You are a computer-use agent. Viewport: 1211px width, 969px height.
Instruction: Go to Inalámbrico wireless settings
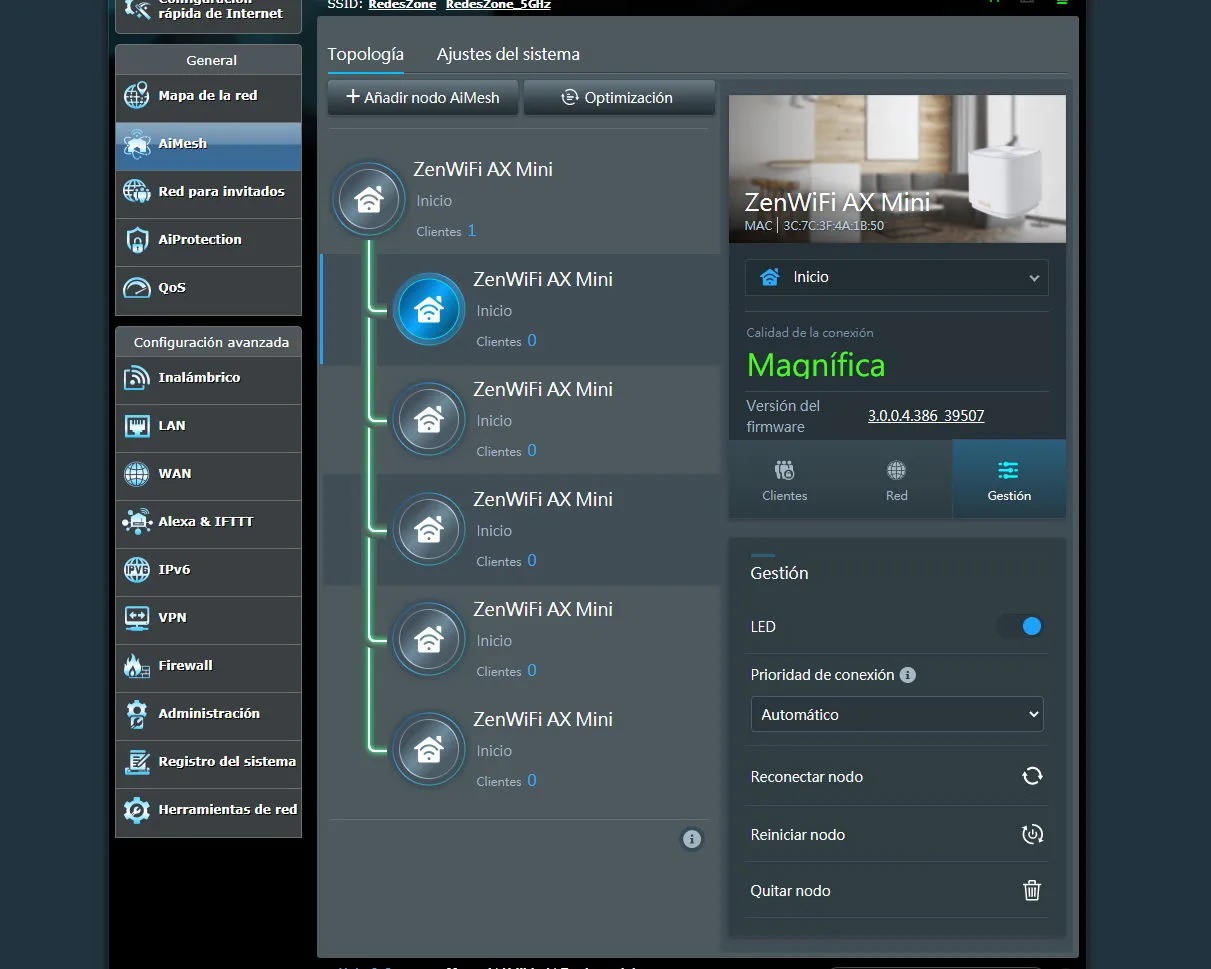coord(208,379)
